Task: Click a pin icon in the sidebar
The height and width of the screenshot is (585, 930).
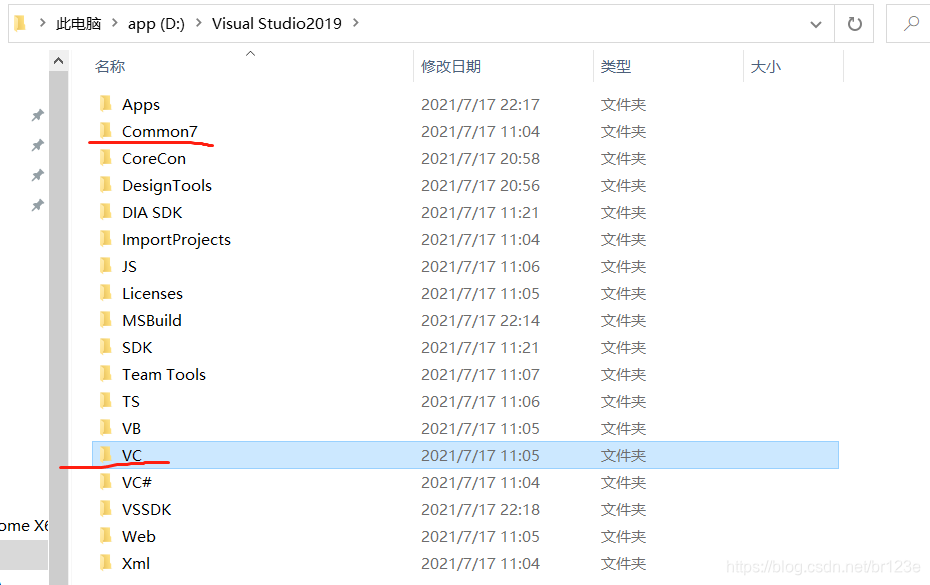Action: (37, 115)
